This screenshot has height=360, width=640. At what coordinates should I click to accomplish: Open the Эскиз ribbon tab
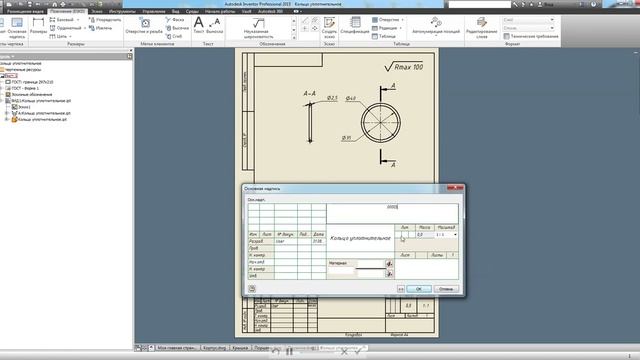point(97,11)
